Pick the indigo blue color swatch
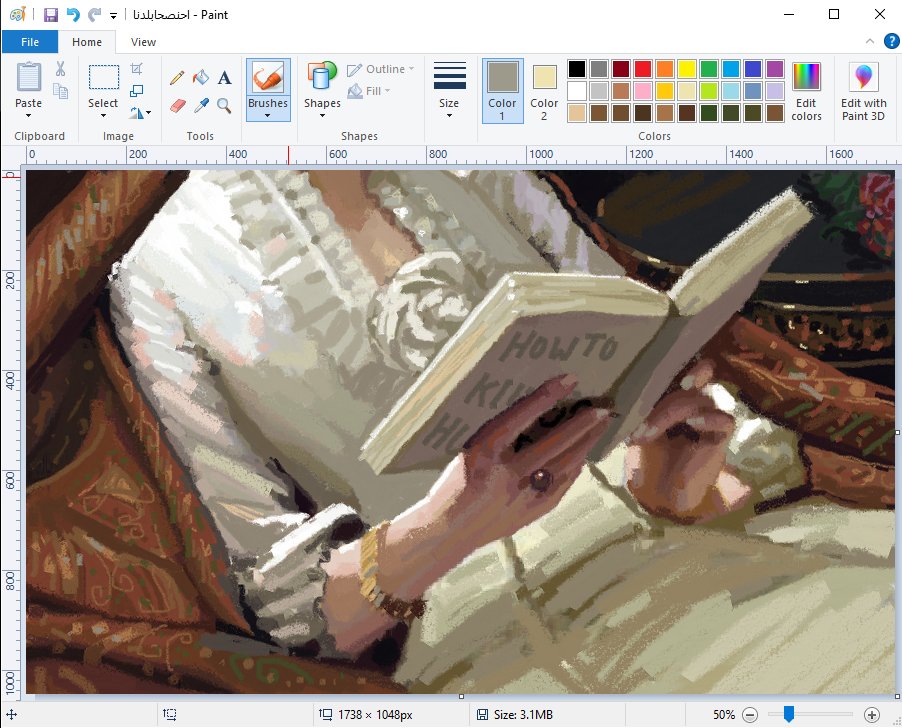The width and height of the screenshot is (902, 728). (753, 69)
